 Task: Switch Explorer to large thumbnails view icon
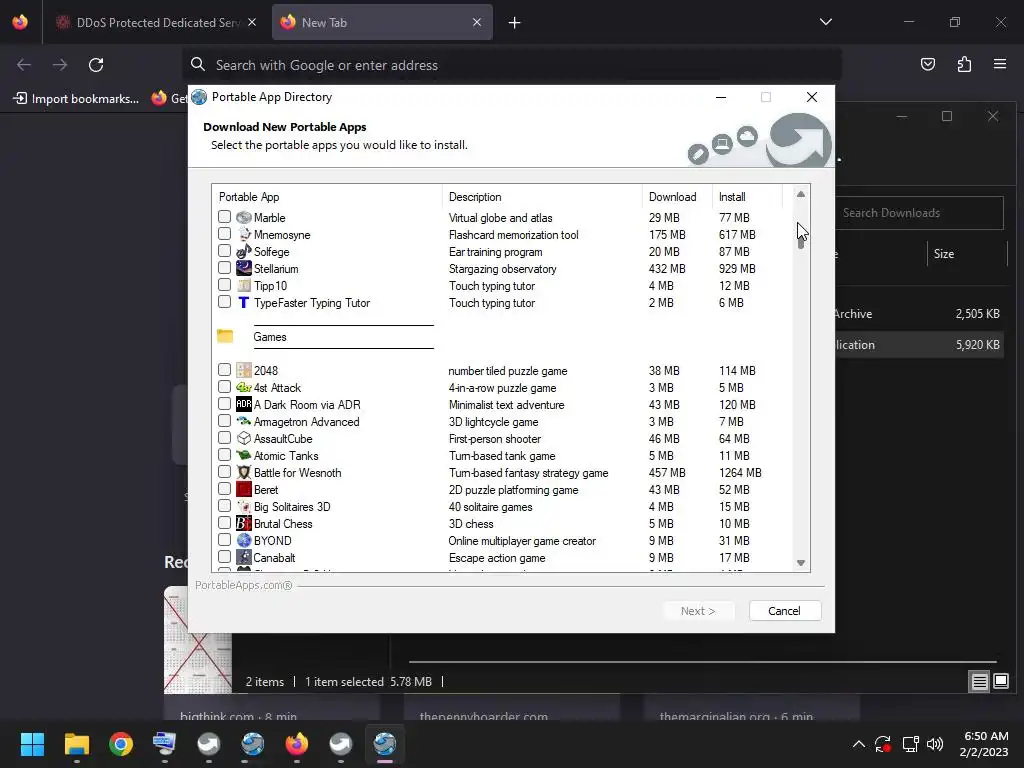[1000, 682]
